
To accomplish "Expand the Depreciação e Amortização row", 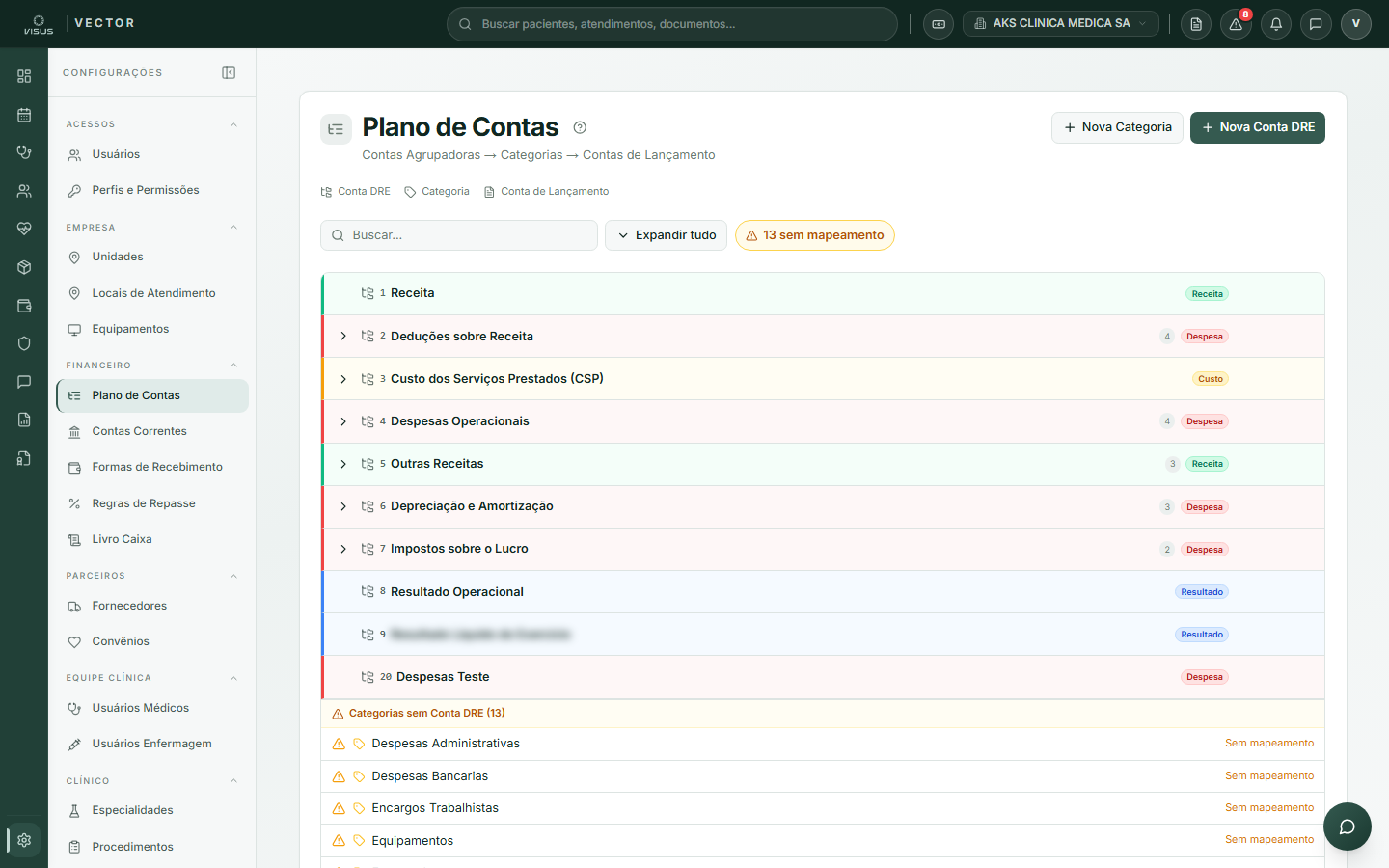I will (343, 506).
